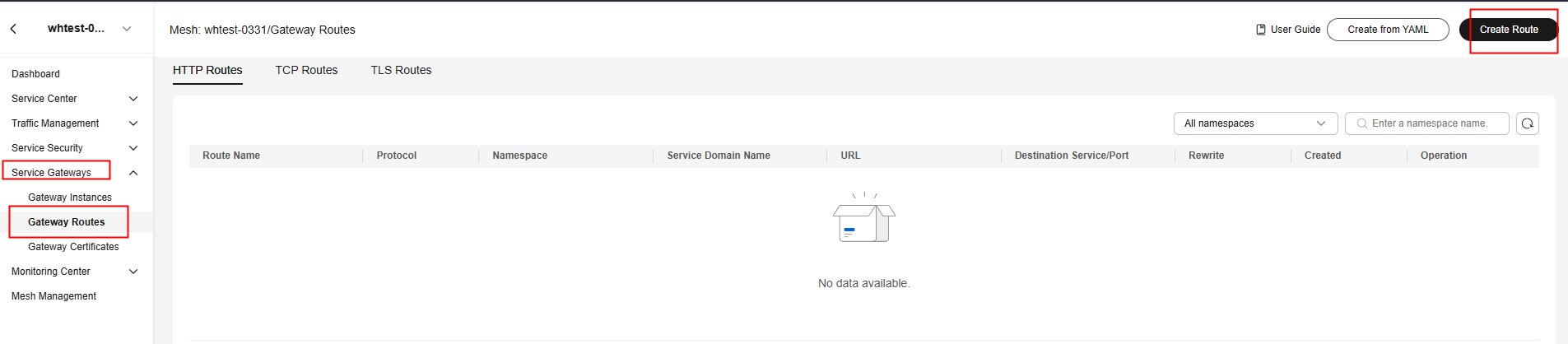Click the back arrow beside the mesh name
1568x344 pixels.
(x=13, y=29)
